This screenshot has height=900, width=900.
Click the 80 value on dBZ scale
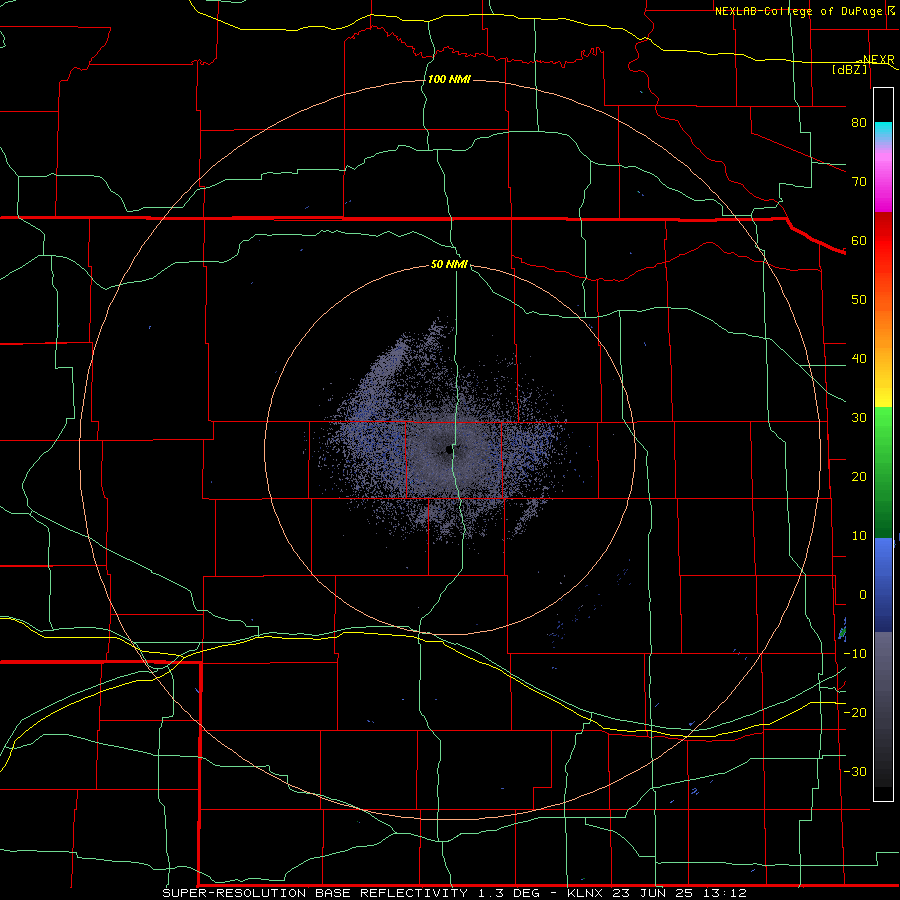859,122
